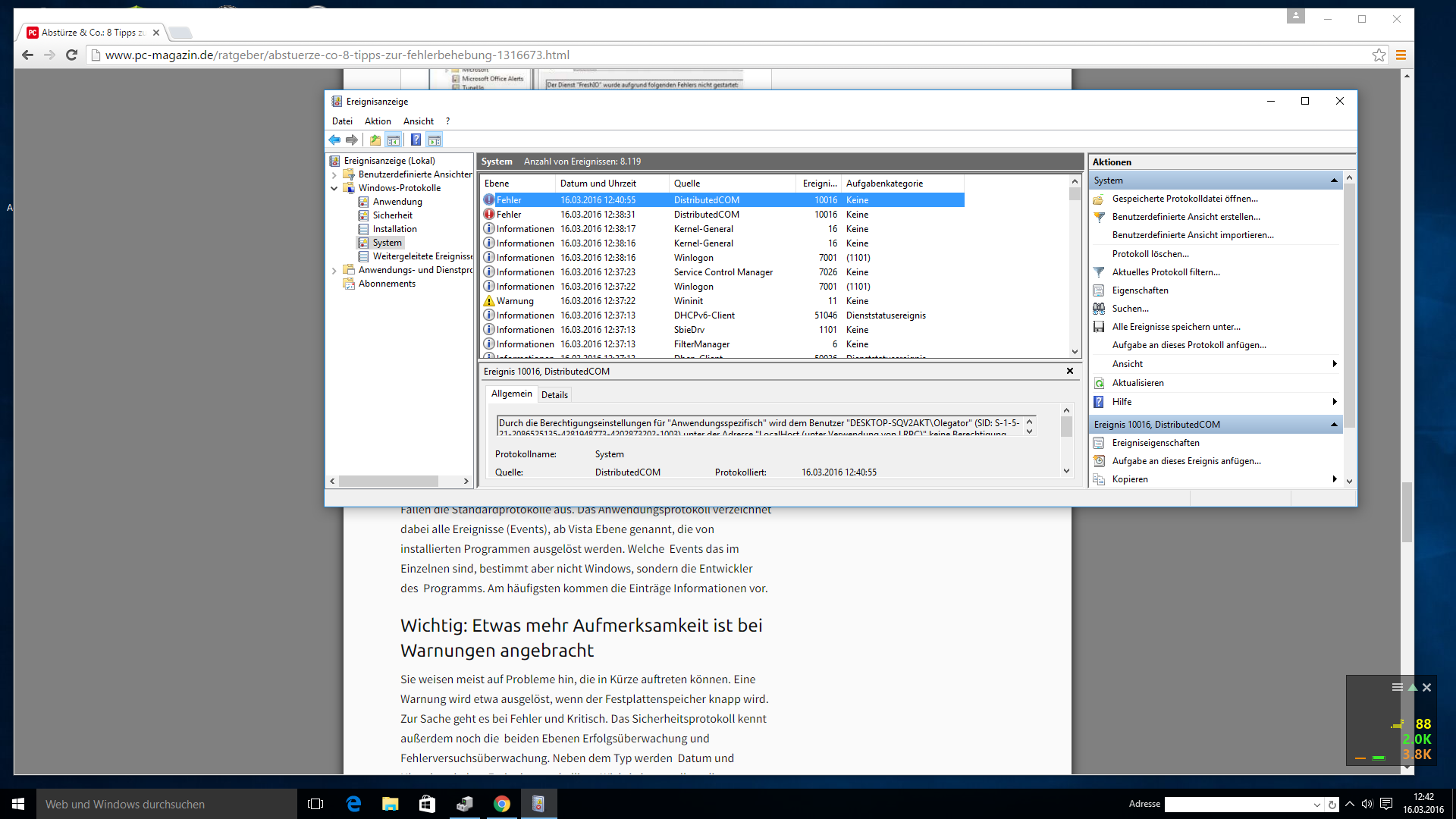Click Protokoll löschen... action
This screenshot has width=1456, height=819.
coord(1150,254)
